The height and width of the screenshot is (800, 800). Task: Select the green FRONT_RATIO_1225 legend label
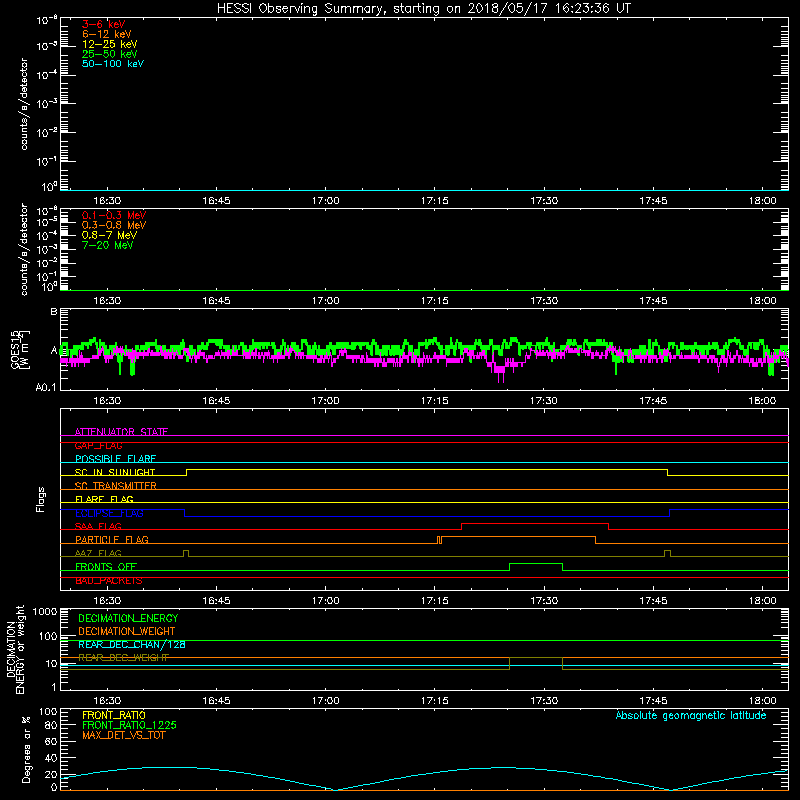click(129, 725)
